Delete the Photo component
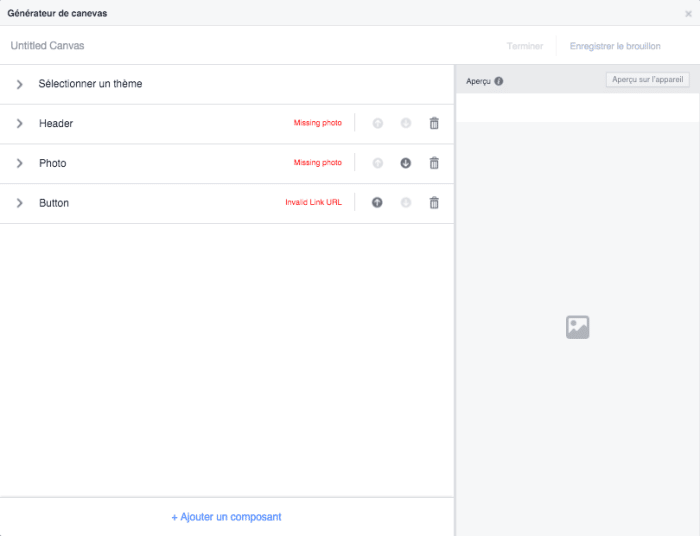This screenshot has width=700, height=536. tap(434, 163)
